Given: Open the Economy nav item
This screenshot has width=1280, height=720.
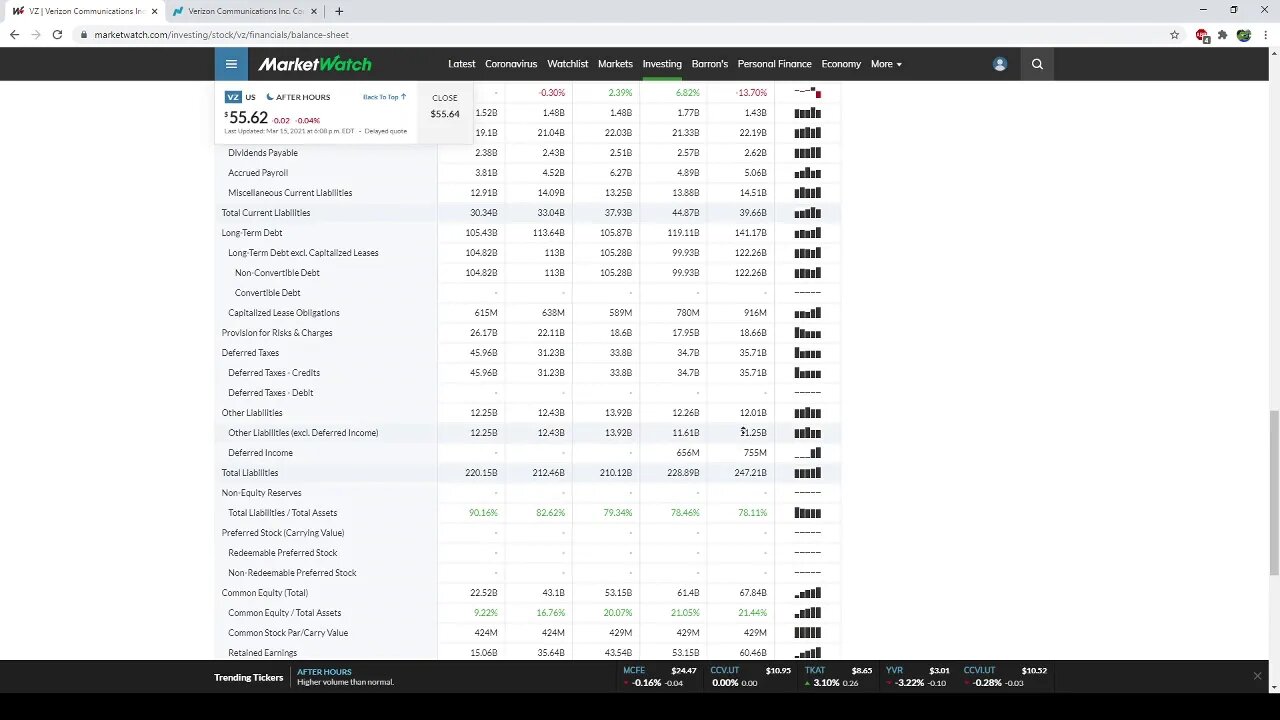Looking at the screenshot, I should coord(841,64).
